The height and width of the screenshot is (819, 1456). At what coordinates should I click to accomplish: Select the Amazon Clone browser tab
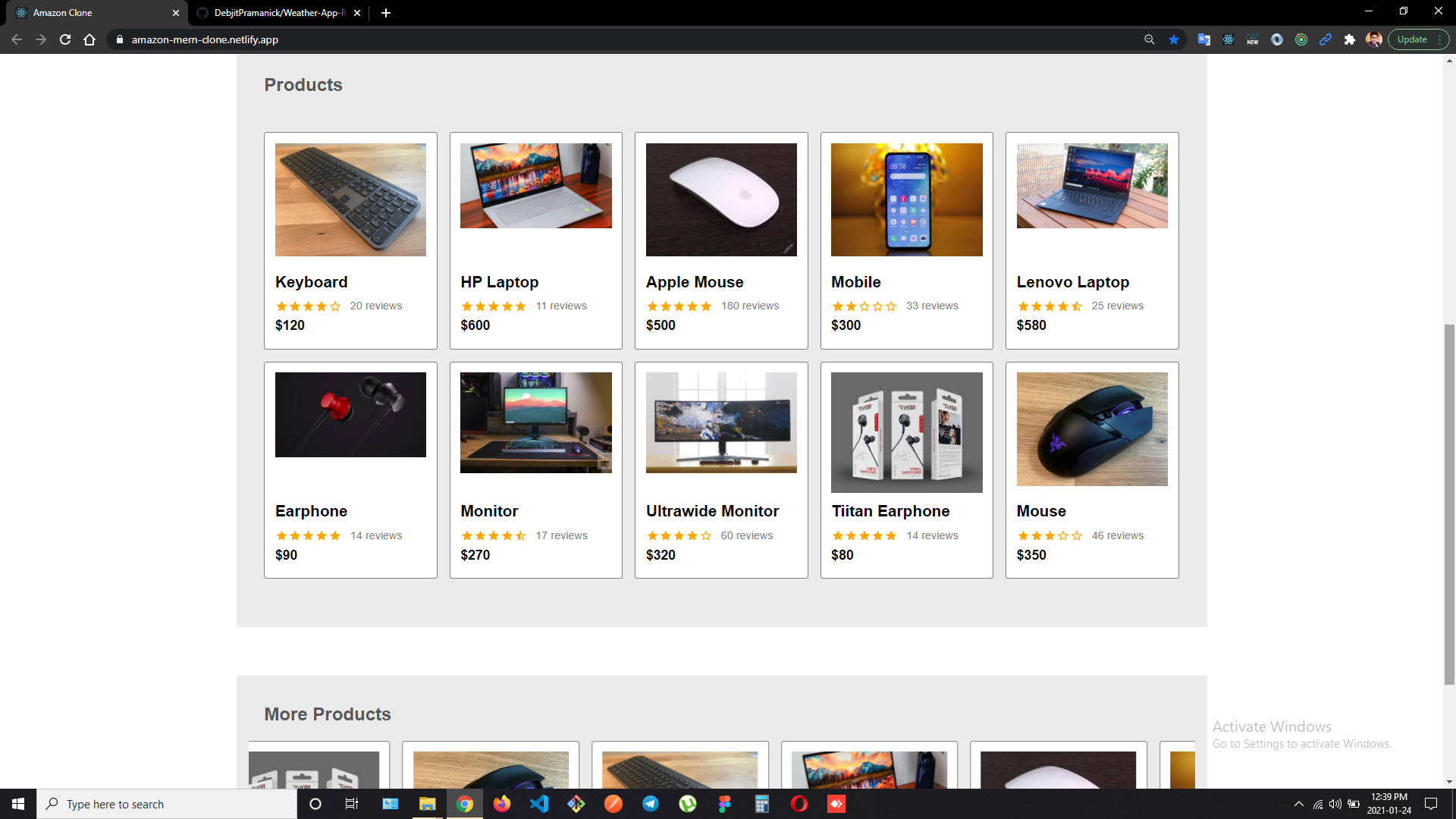(91, 13)
